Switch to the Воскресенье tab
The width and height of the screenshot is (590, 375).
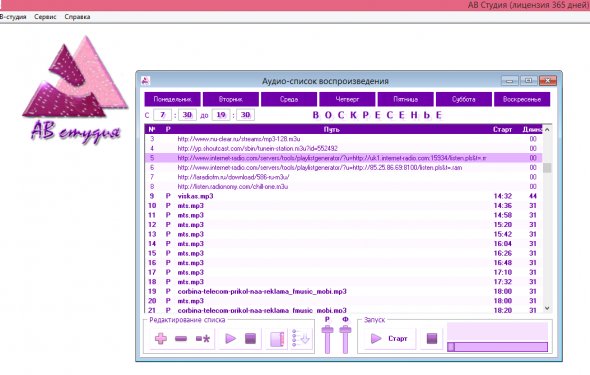[x=522, y=99]
